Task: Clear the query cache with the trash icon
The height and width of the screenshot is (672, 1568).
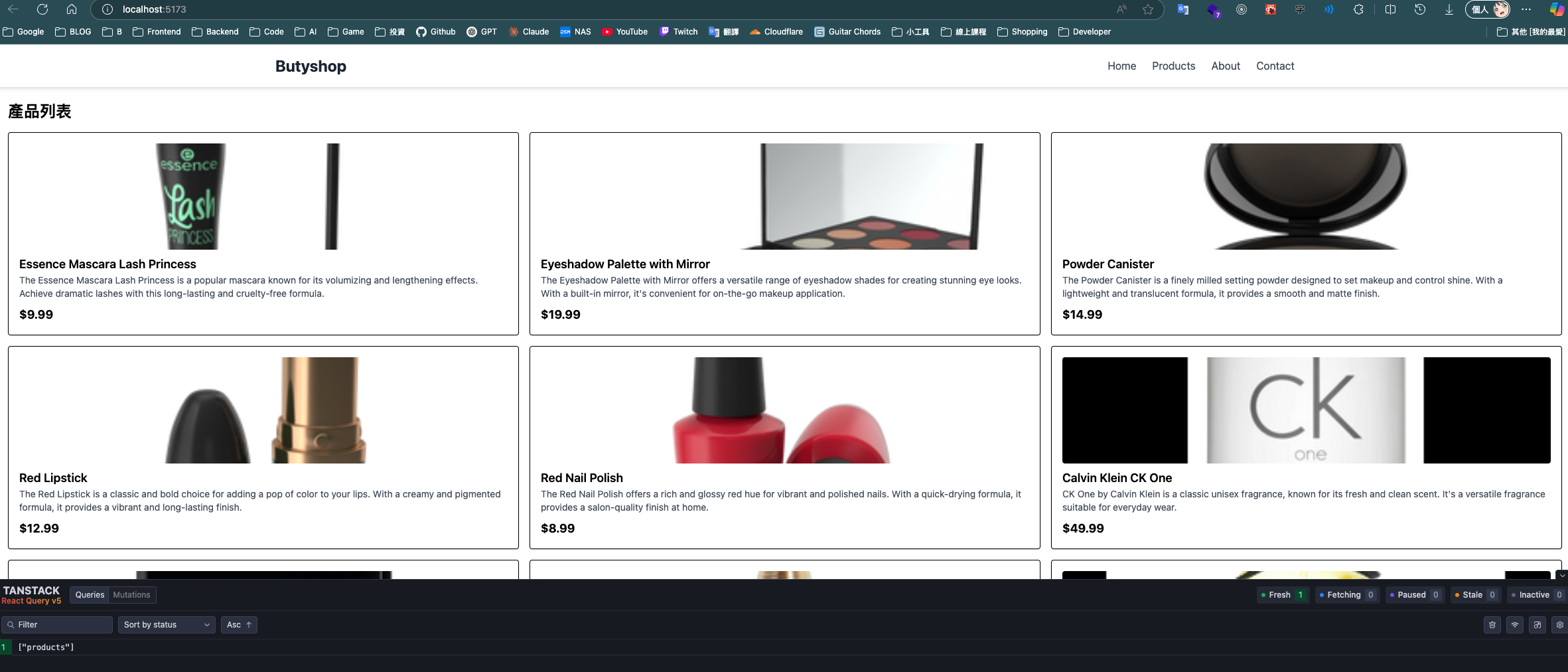Action: (x=1492, y=625)
